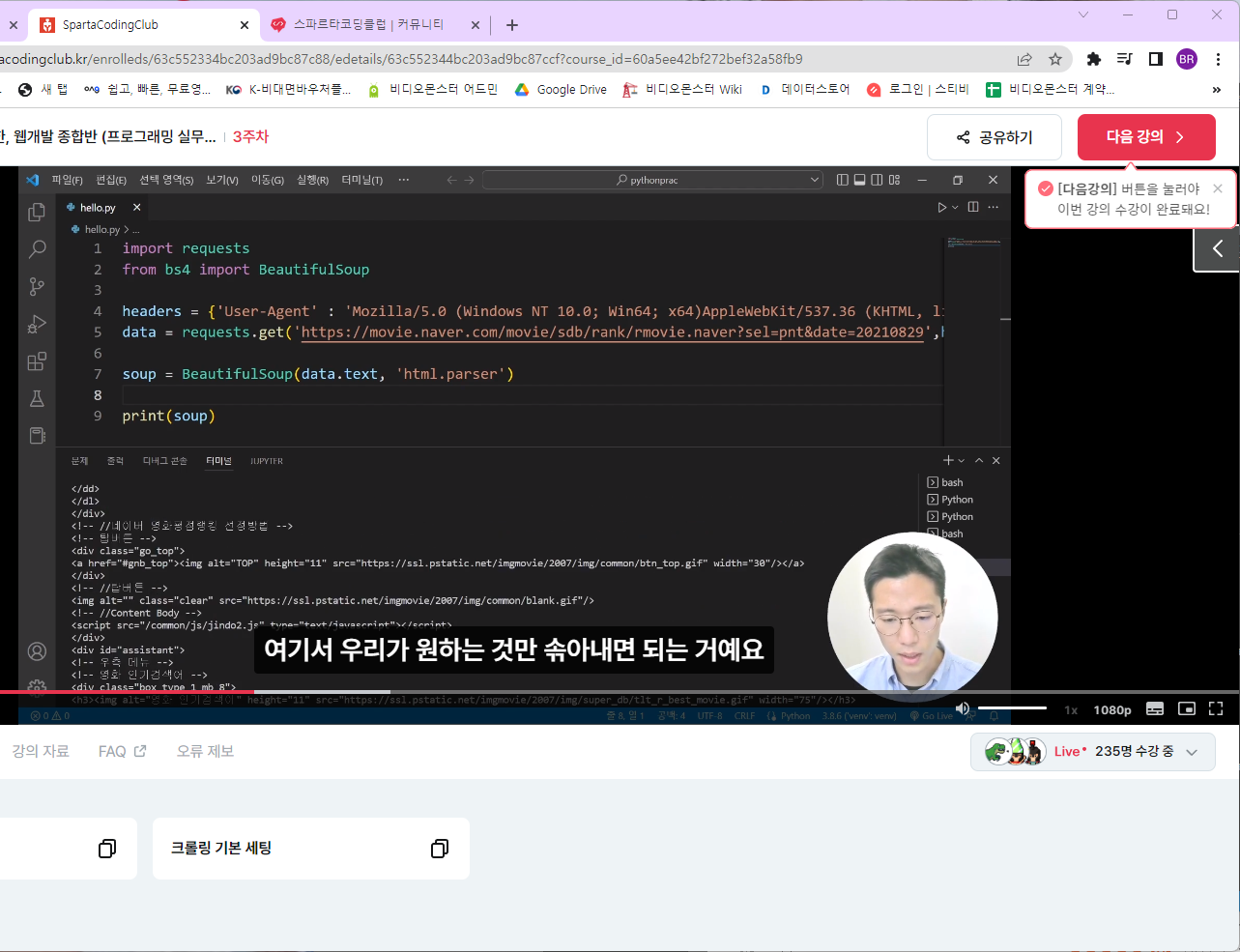This screenshot has height=952, width=1240.
Task: Close the 다음강의 notification popup
Action: point(1218,188)
